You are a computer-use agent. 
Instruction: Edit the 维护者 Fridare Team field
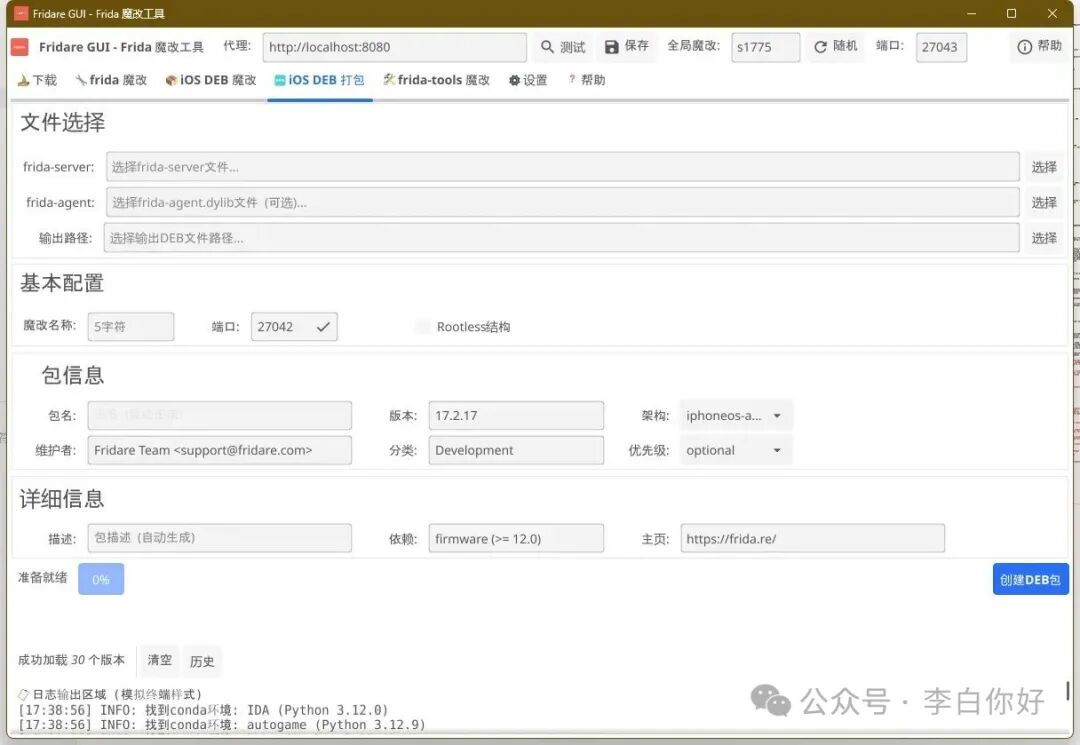(220, 450)
